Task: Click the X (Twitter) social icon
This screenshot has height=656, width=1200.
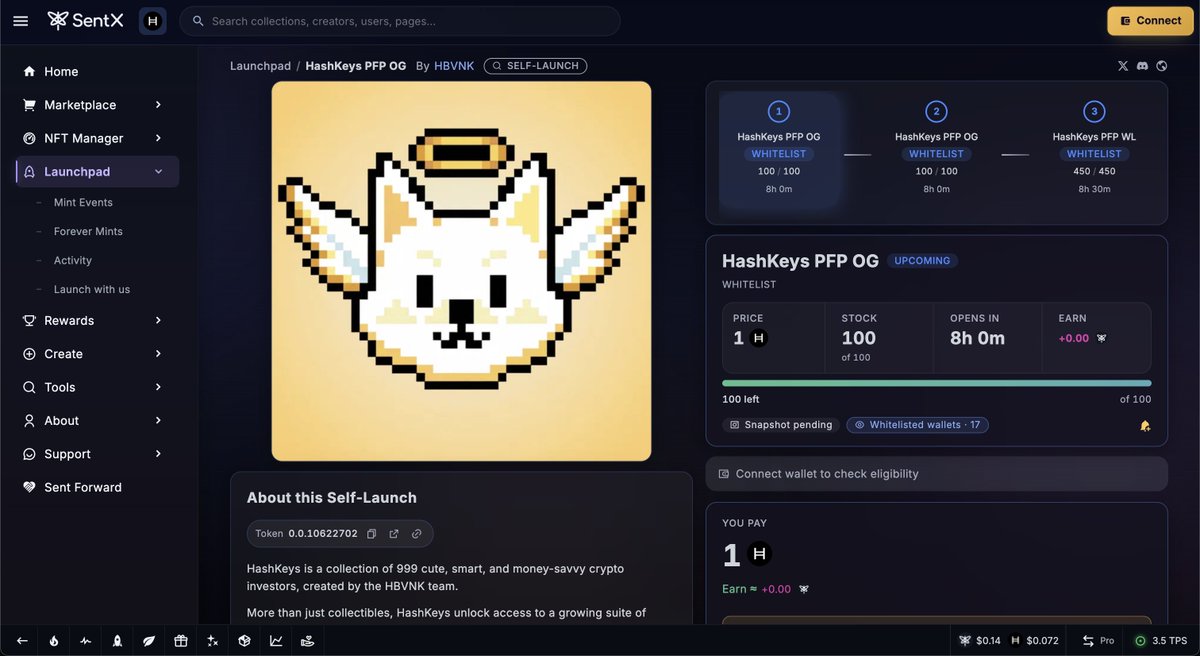Action: 1123,66
